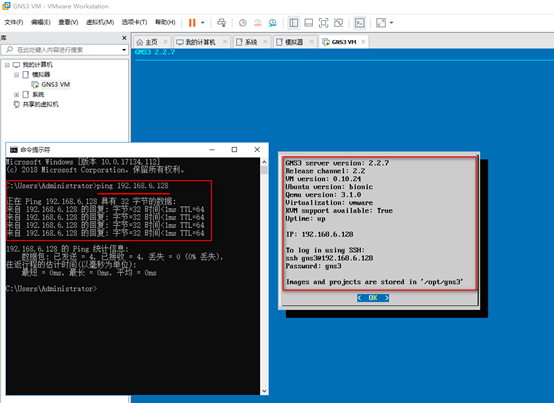Maximize the command prompt window
554x403 pixels.
pos(234,150)
